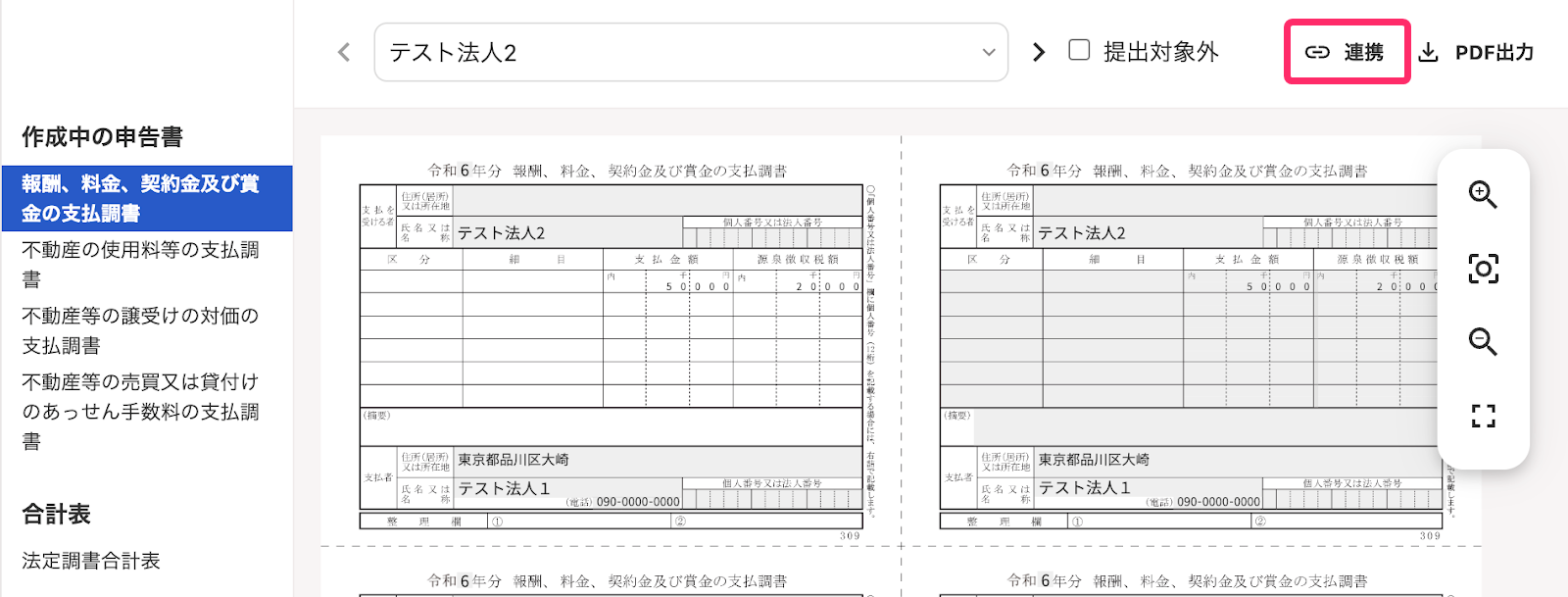Click 源泉徴収税額 column header in left form
This screenshot has width=1568, height=597.
[x=798, y=260]
